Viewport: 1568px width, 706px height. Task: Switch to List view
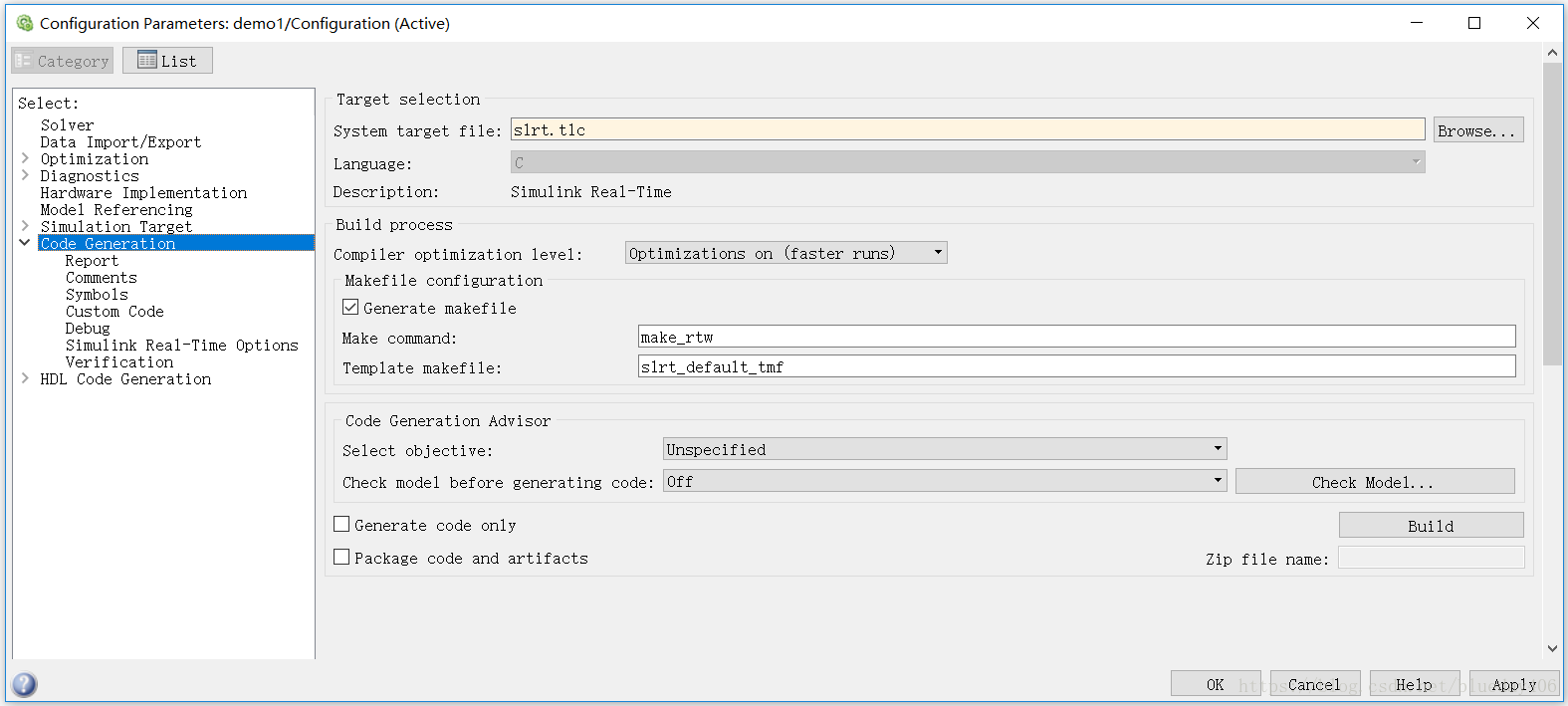pos(167,61)
